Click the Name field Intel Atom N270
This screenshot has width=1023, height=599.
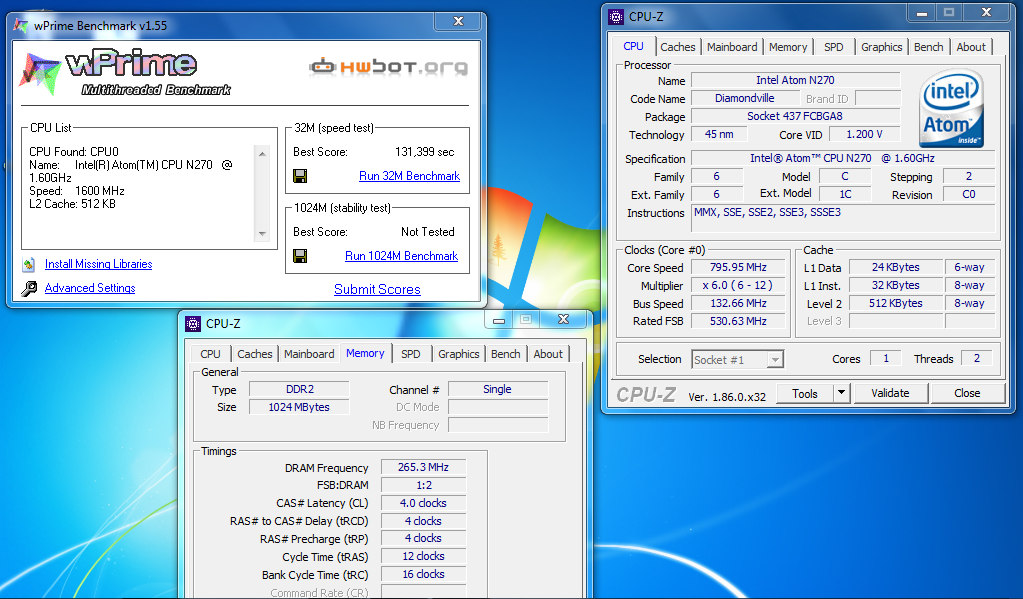point(795,80)
